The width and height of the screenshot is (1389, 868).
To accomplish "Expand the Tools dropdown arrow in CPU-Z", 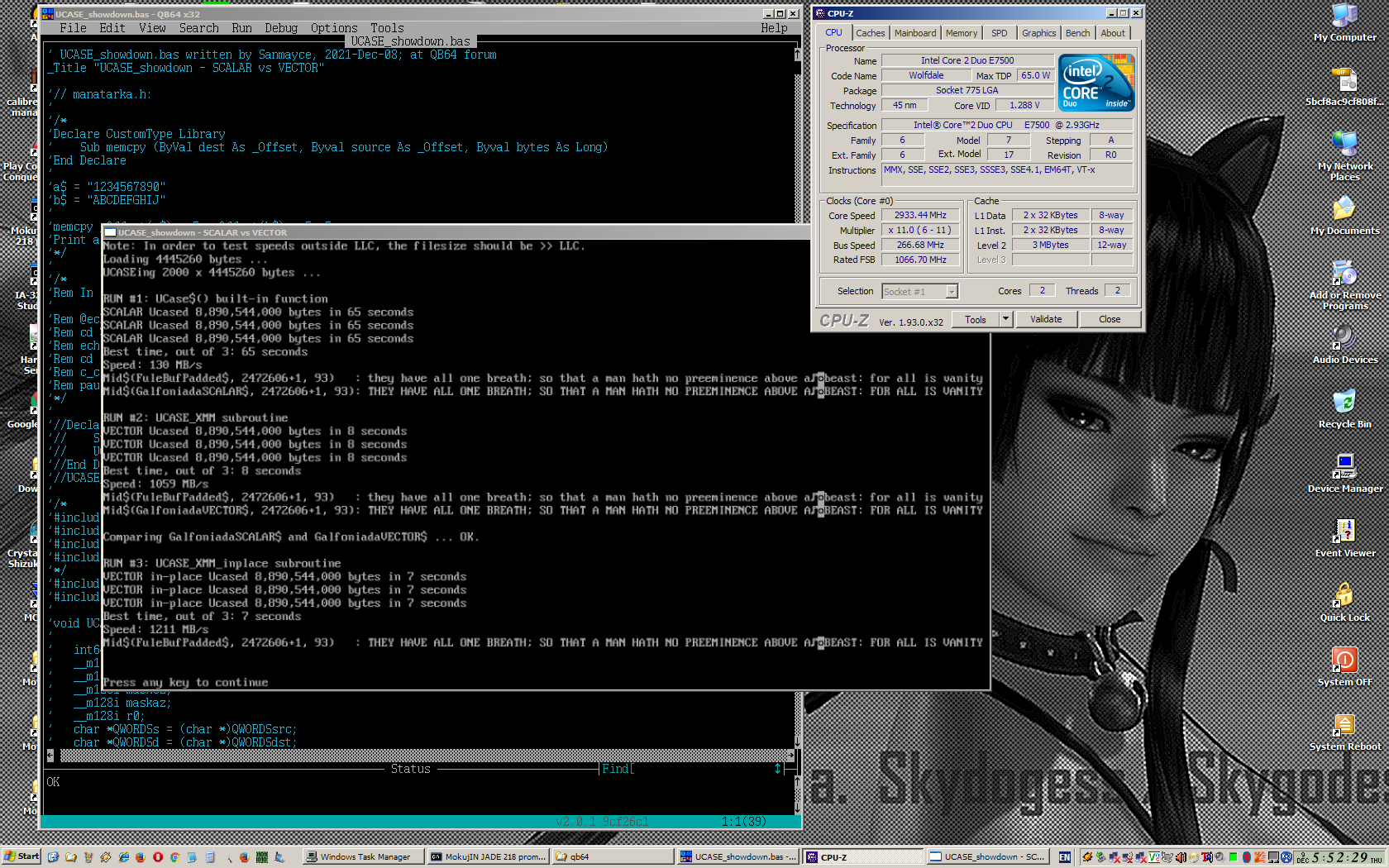I will click(1005, 319).
